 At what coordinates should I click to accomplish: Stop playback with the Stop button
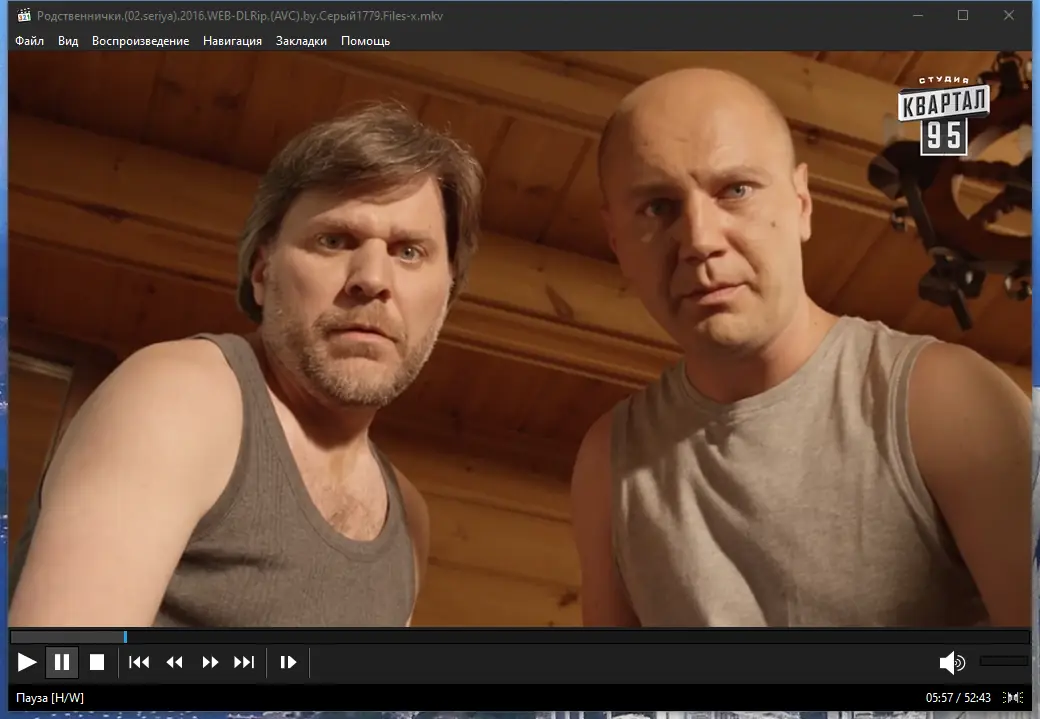point(97,662)
